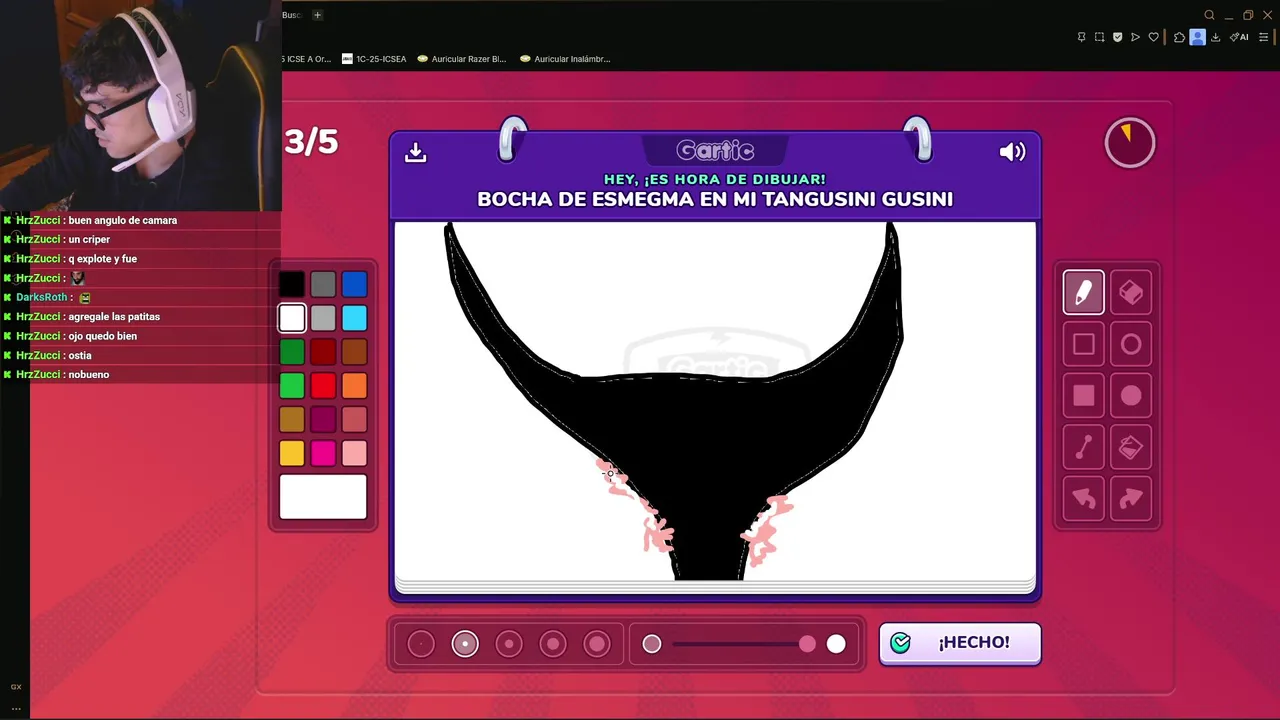Choose the second brush size
The image size is (1280, 720).
point(465,644)
